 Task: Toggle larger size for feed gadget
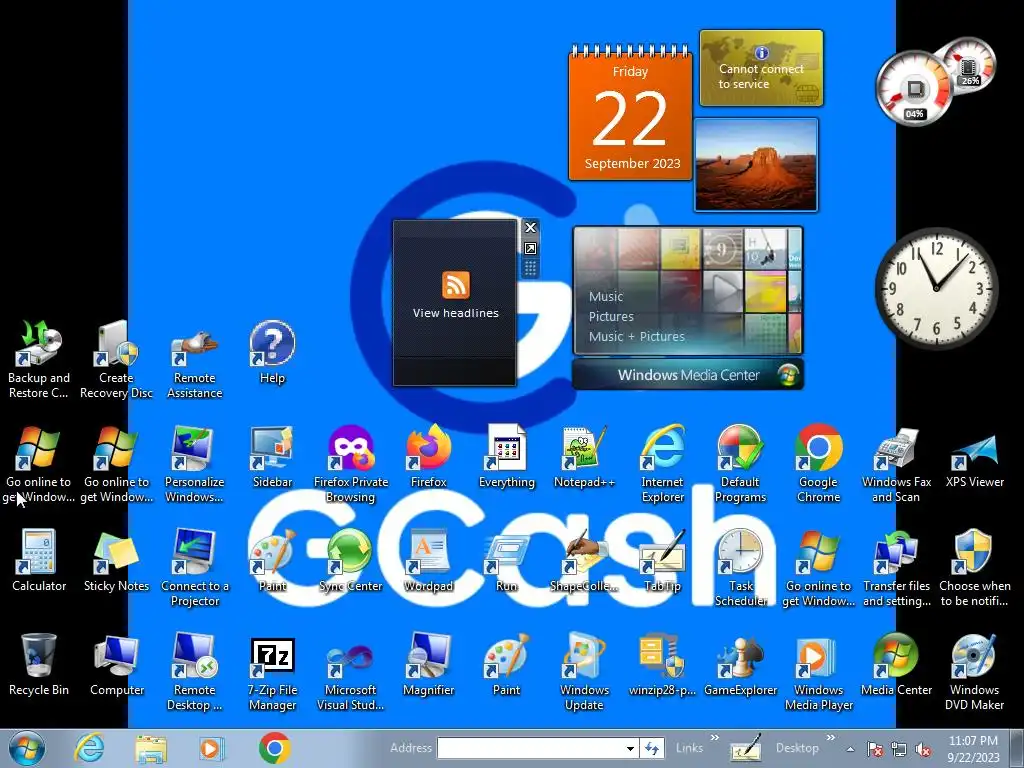click(530, 249)
